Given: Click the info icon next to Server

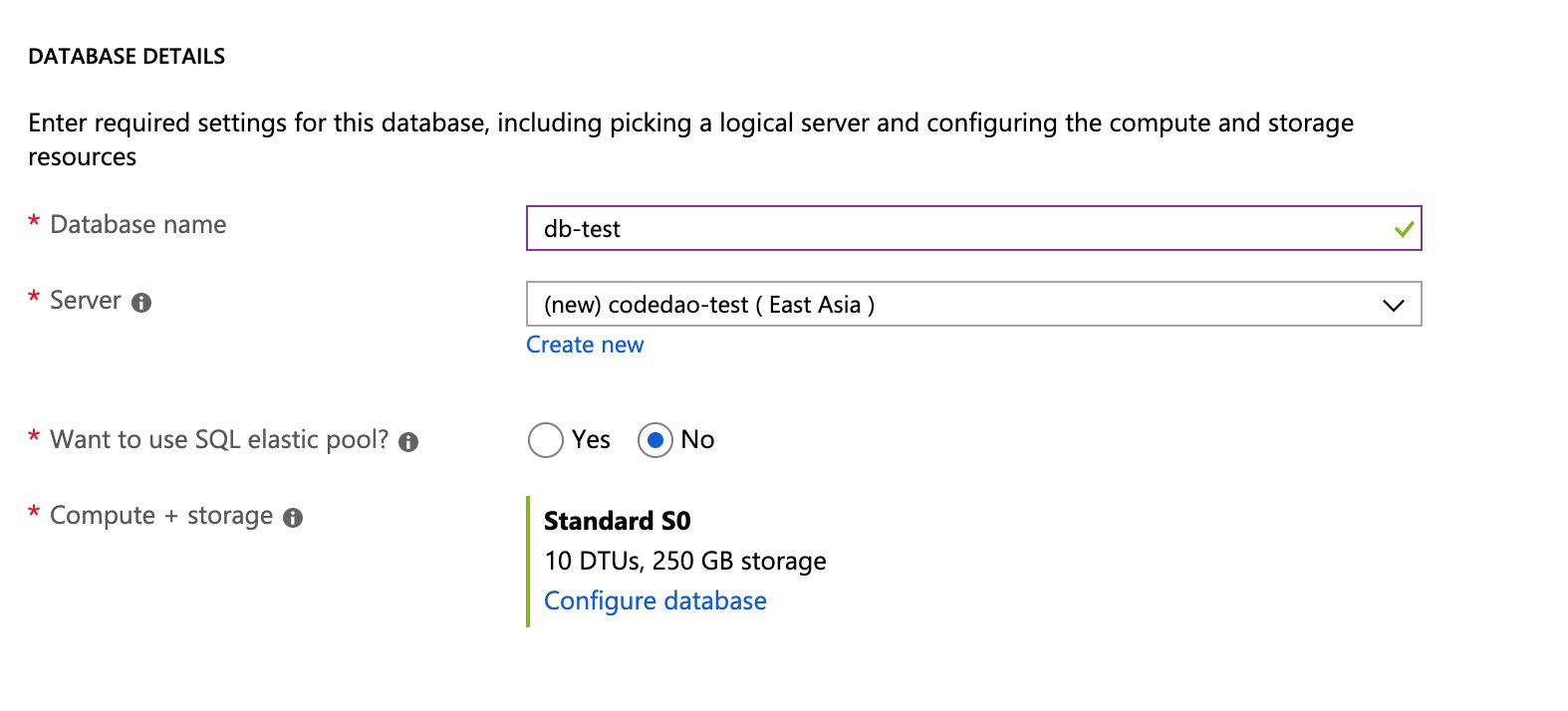Looking at the screenshot, I should [141, 303].
